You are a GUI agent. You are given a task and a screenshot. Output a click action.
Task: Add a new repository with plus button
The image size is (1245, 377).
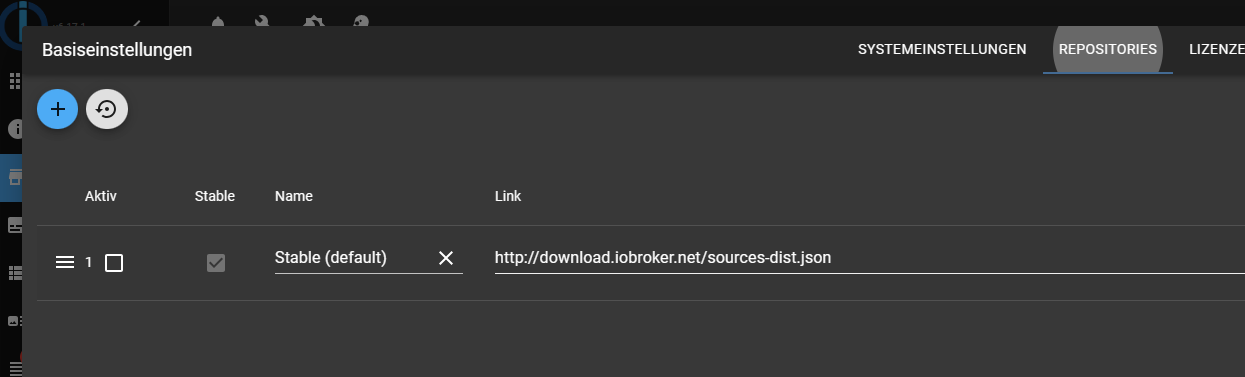tap(57, 109)
